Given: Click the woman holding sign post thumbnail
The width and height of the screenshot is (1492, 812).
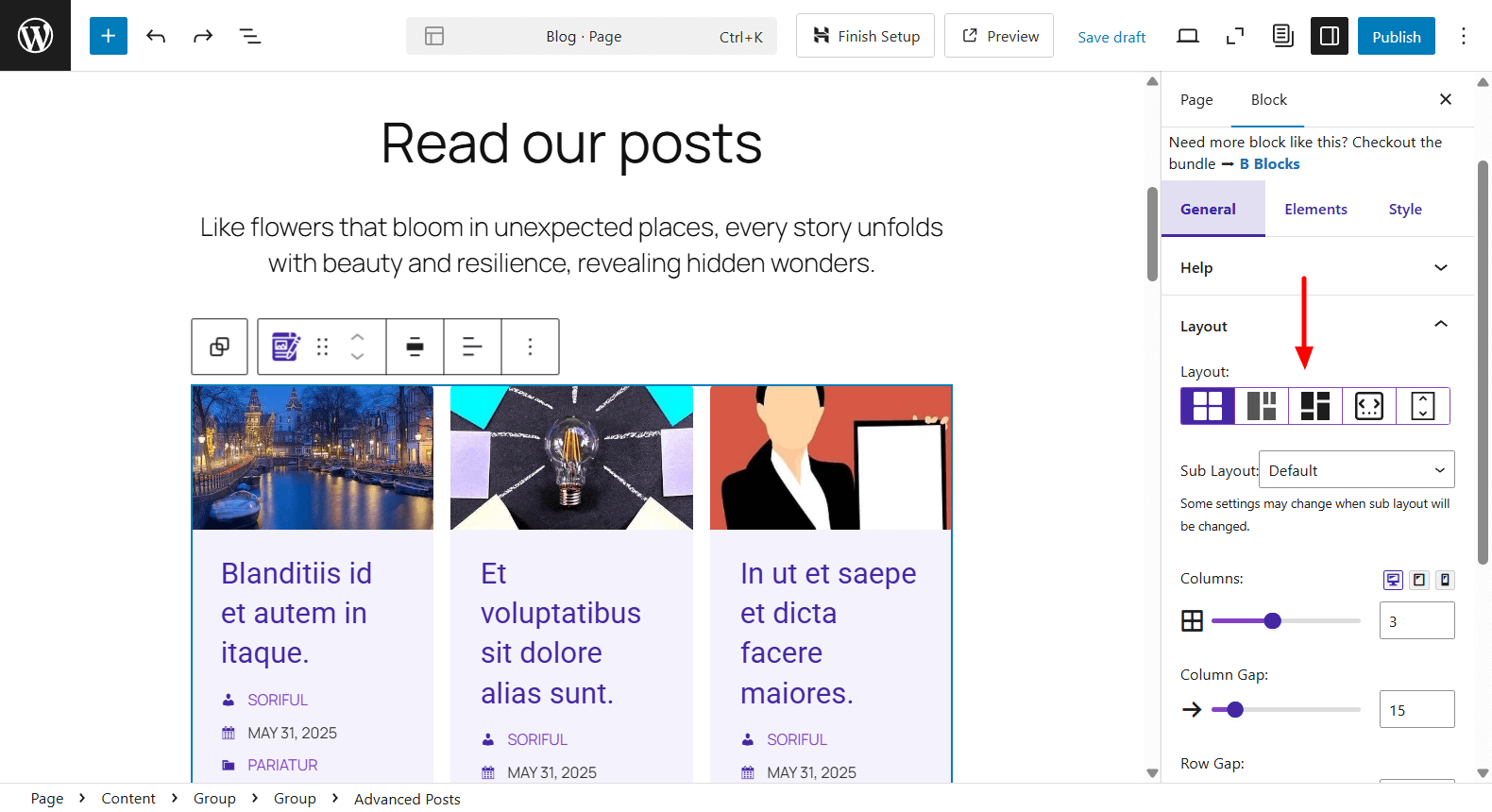Looking at the screenshot, I should [831, 458].
